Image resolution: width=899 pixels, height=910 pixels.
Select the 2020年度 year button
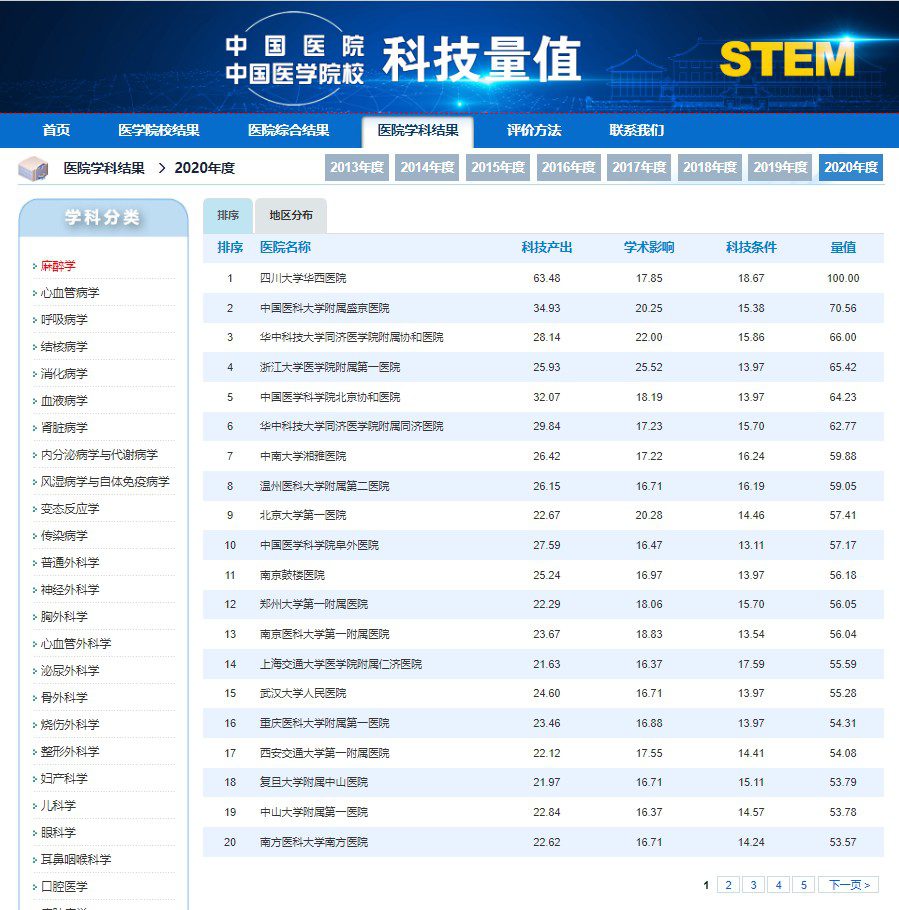(851, 167)
